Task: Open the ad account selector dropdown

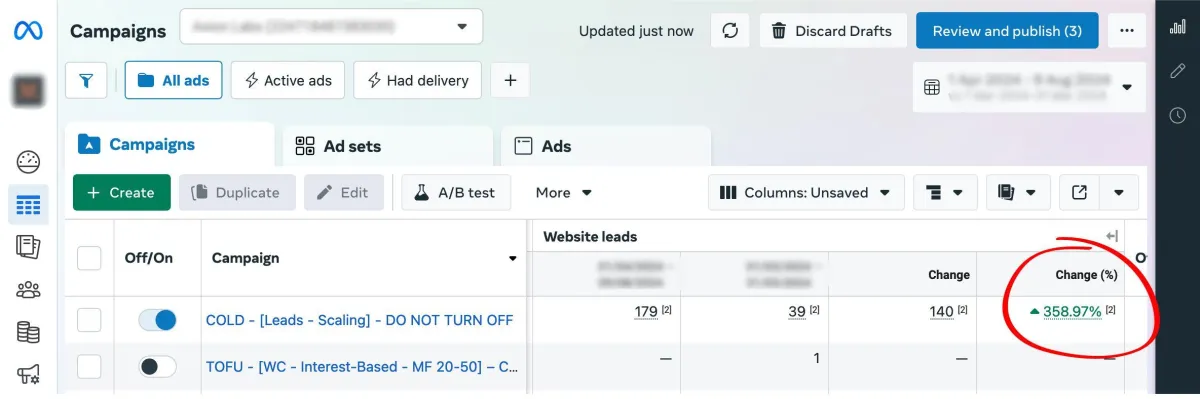Action: tap(331, 27)
